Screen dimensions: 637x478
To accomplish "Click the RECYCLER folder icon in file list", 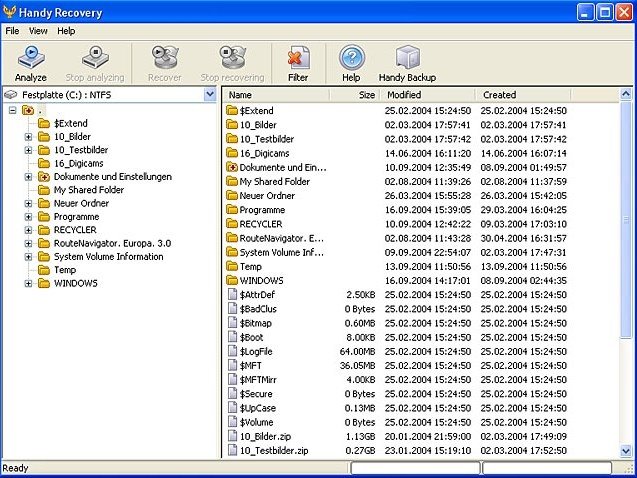I will coord(232,224).
